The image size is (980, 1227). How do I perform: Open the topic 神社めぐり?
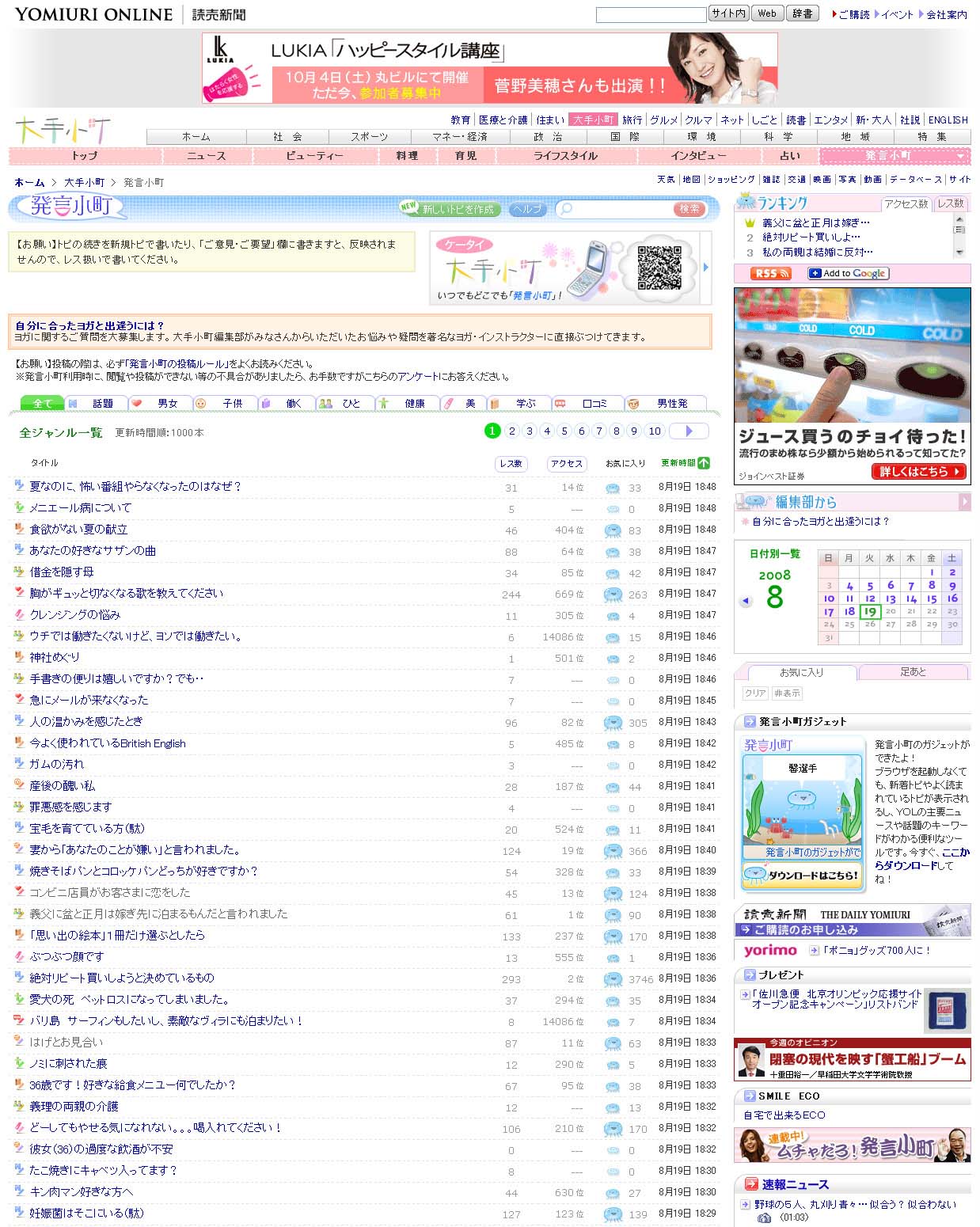(x=55, y=657)
